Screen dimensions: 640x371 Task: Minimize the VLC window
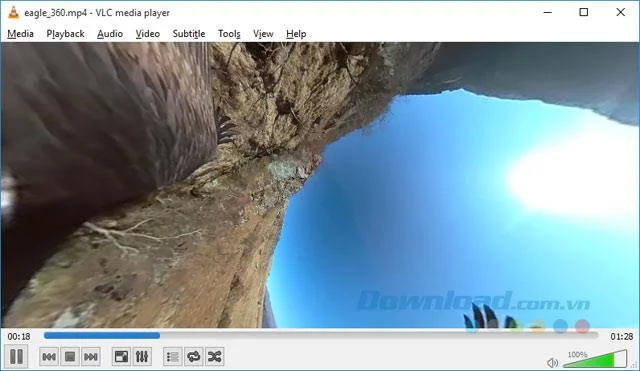point(547,12)
